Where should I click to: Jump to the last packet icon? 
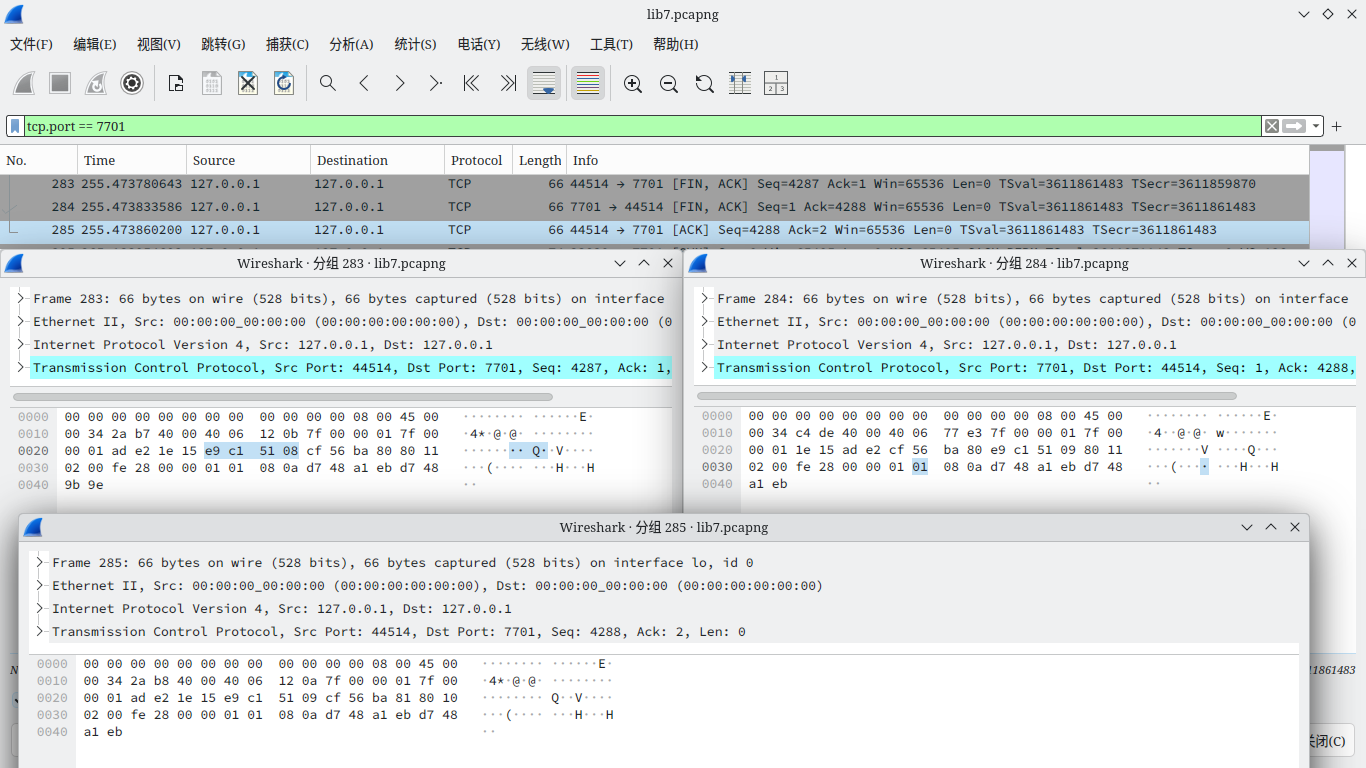click(508, 84)
